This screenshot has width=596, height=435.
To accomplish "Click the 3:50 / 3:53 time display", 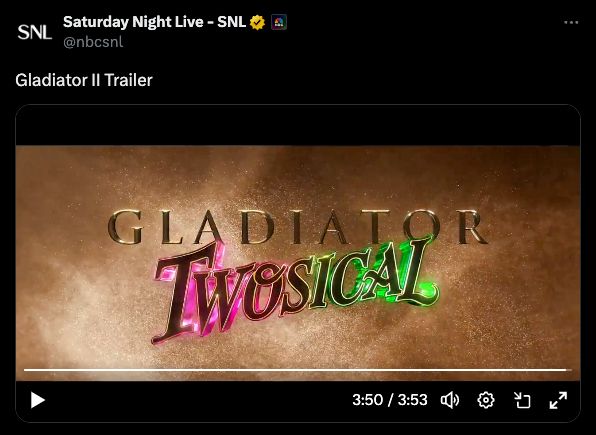I will click(x=390, y=400).
